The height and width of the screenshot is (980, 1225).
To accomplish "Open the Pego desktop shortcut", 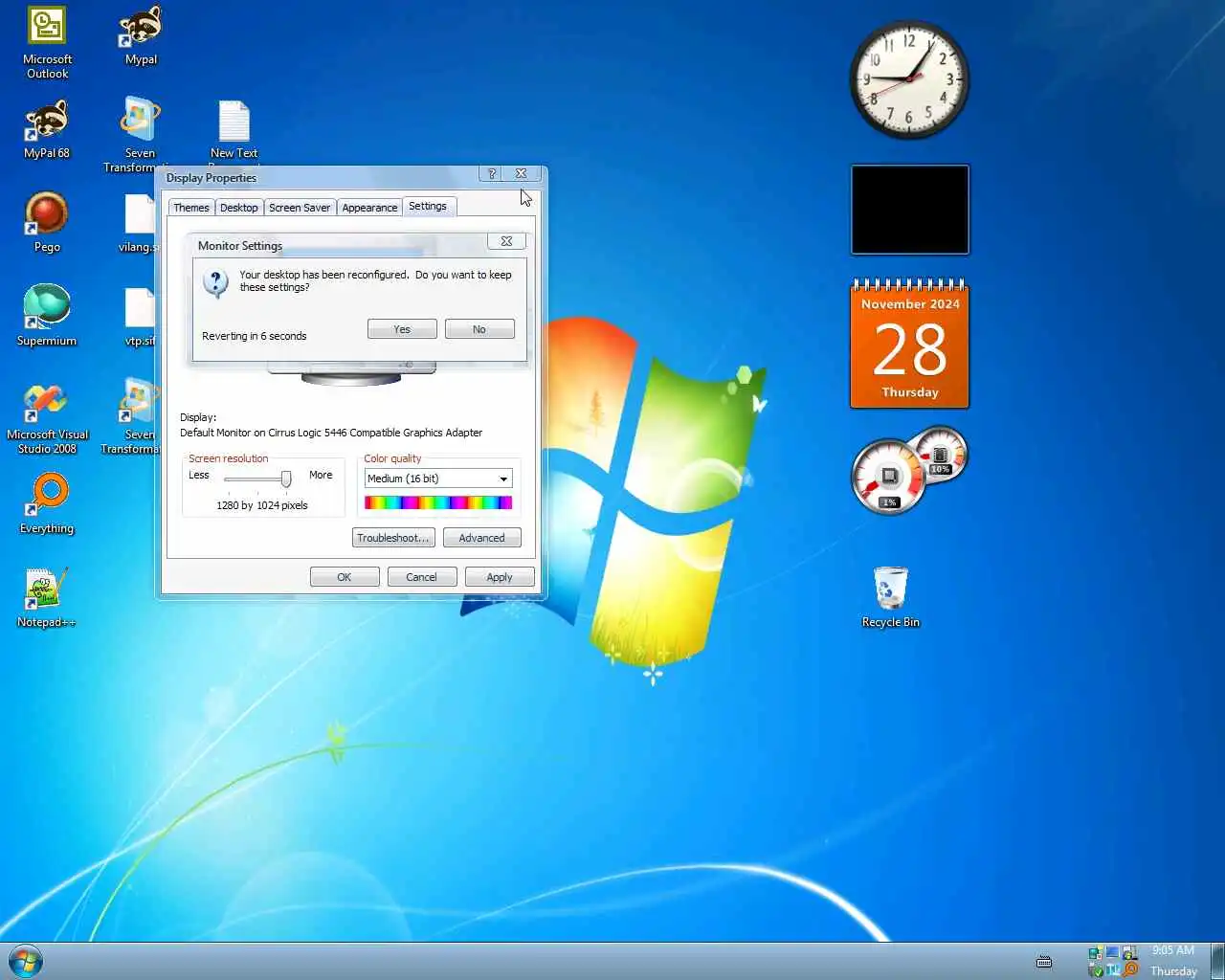I will (47, 222).
